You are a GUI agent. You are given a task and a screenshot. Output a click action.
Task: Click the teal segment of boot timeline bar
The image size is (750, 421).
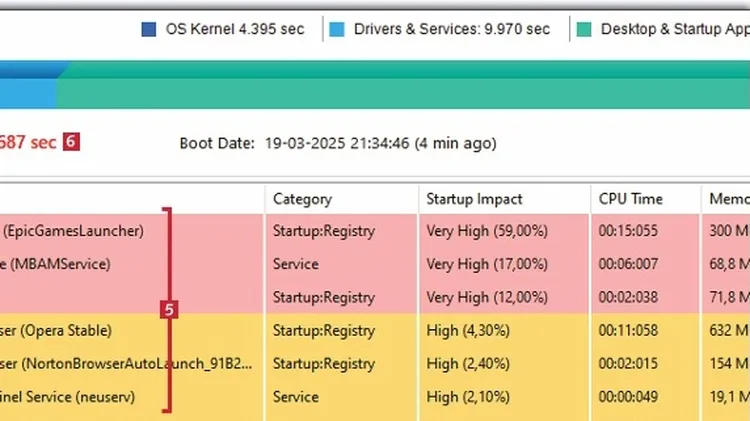coord(400,90)
